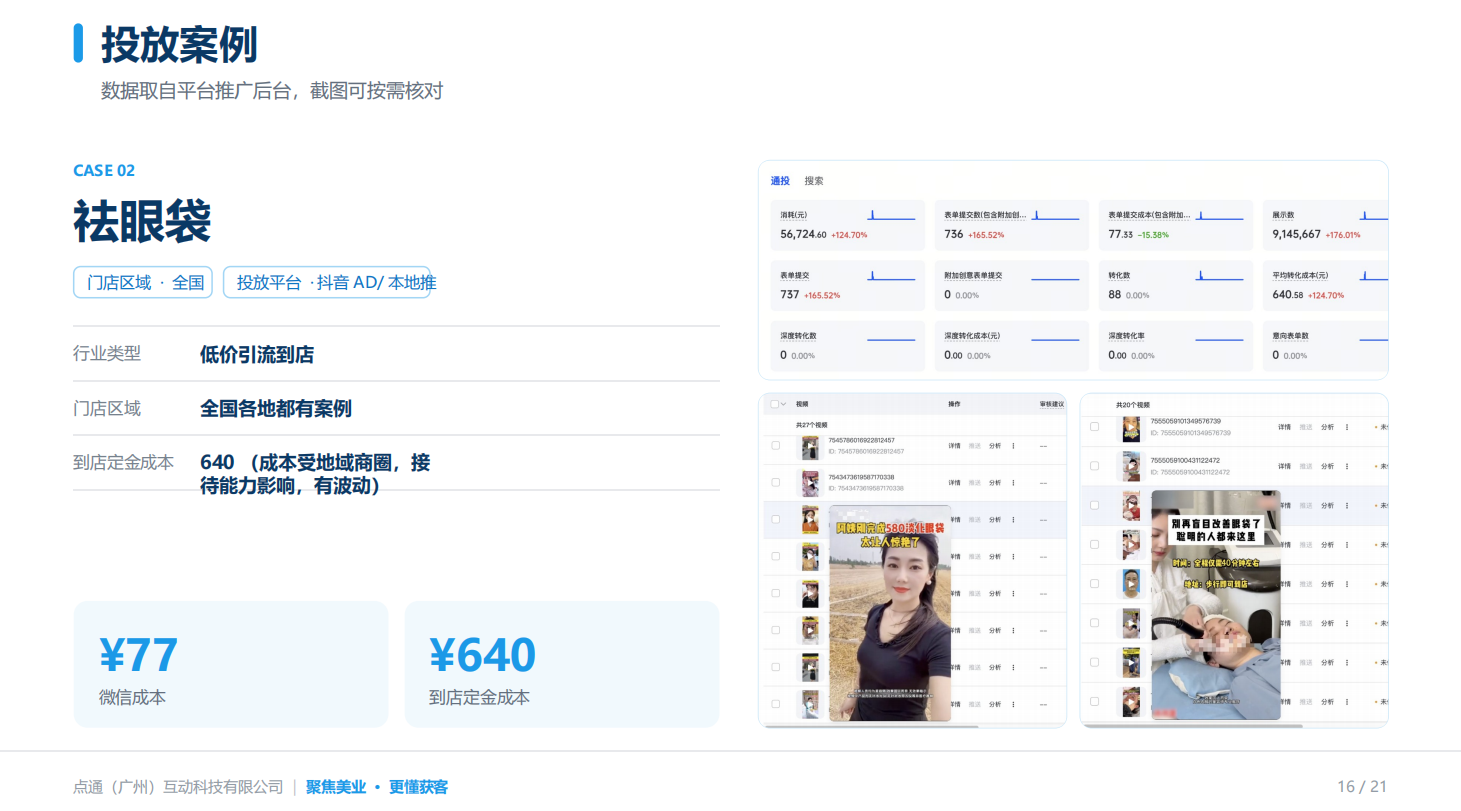Click 推送 for video 7555059101349576739
Screen dimensions: 1461x811
[x=1305, y=427]
